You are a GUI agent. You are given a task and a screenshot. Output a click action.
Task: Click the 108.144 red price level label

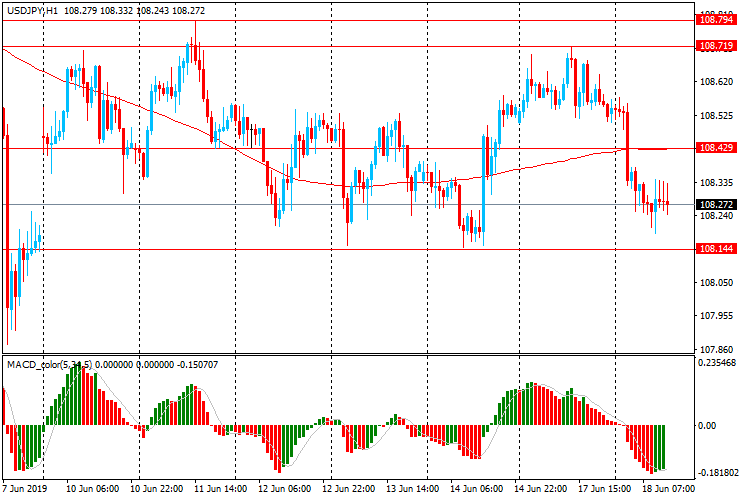tap(716, 248)
